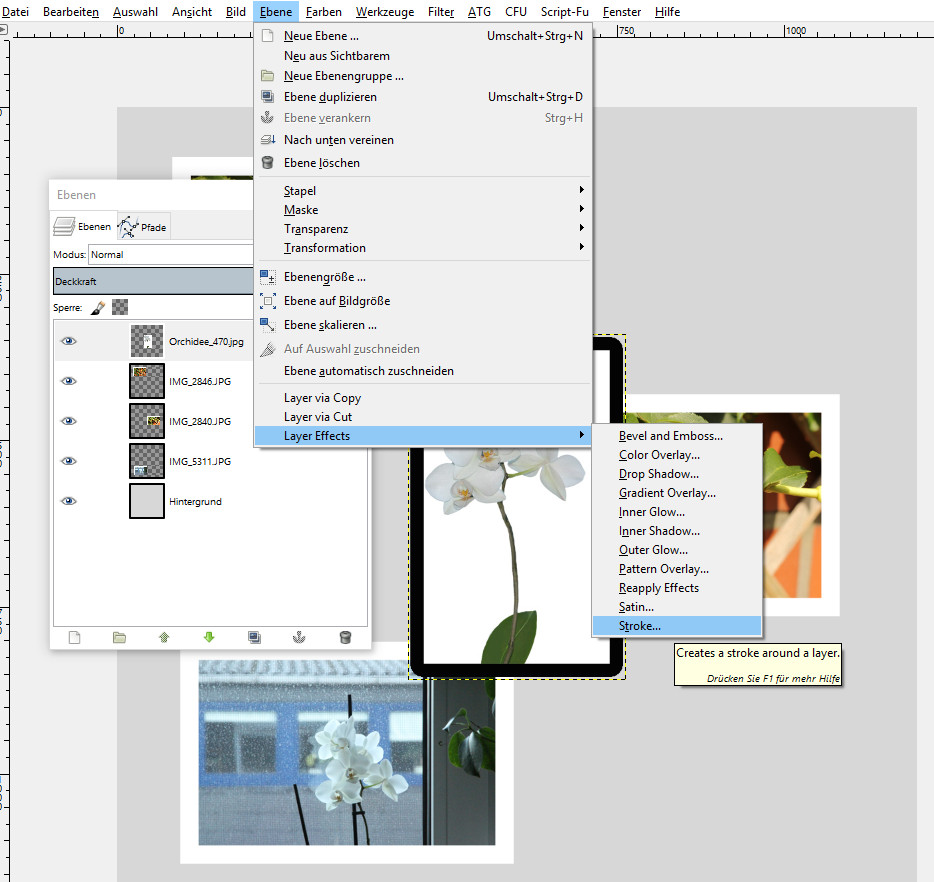Open the Layer Effects submenu
The image size is (934, 882).
point(422,436)
